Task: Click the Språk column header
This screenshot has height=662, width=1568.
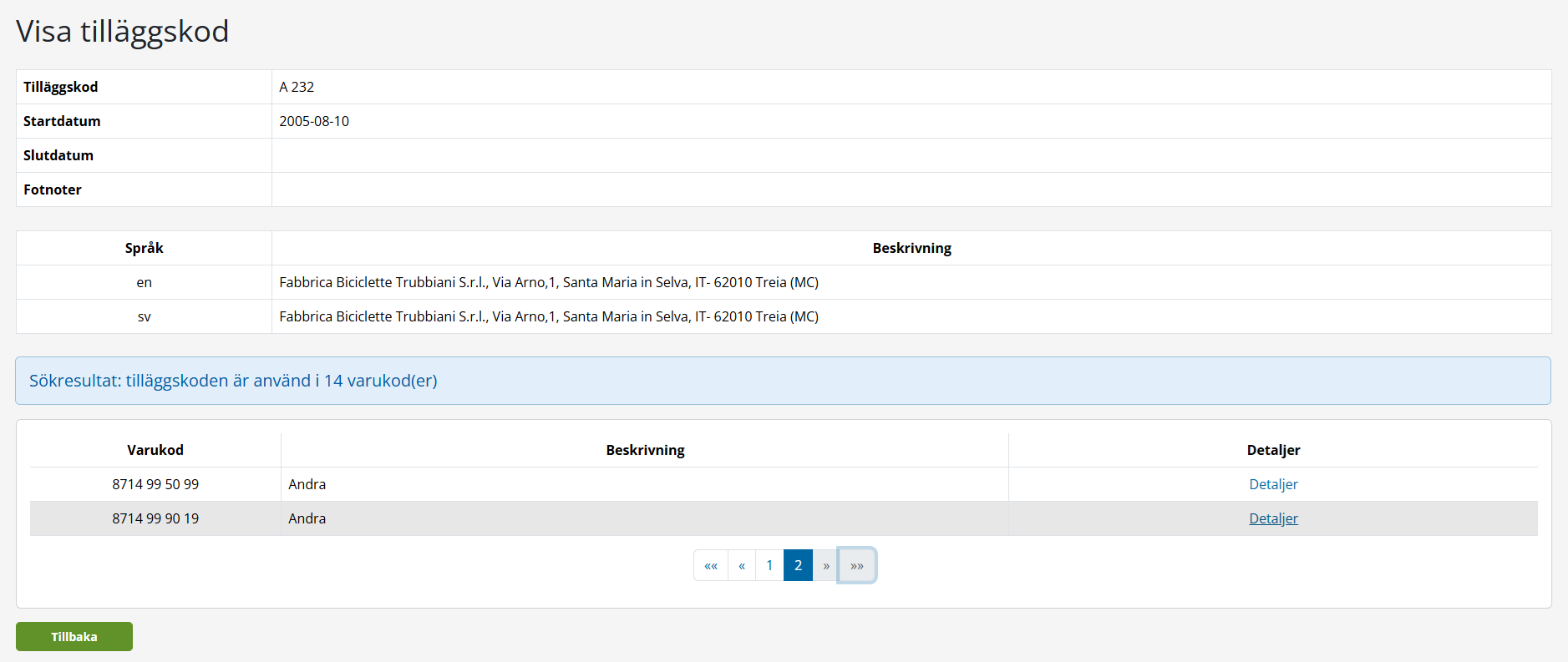Action: [144, 248]
